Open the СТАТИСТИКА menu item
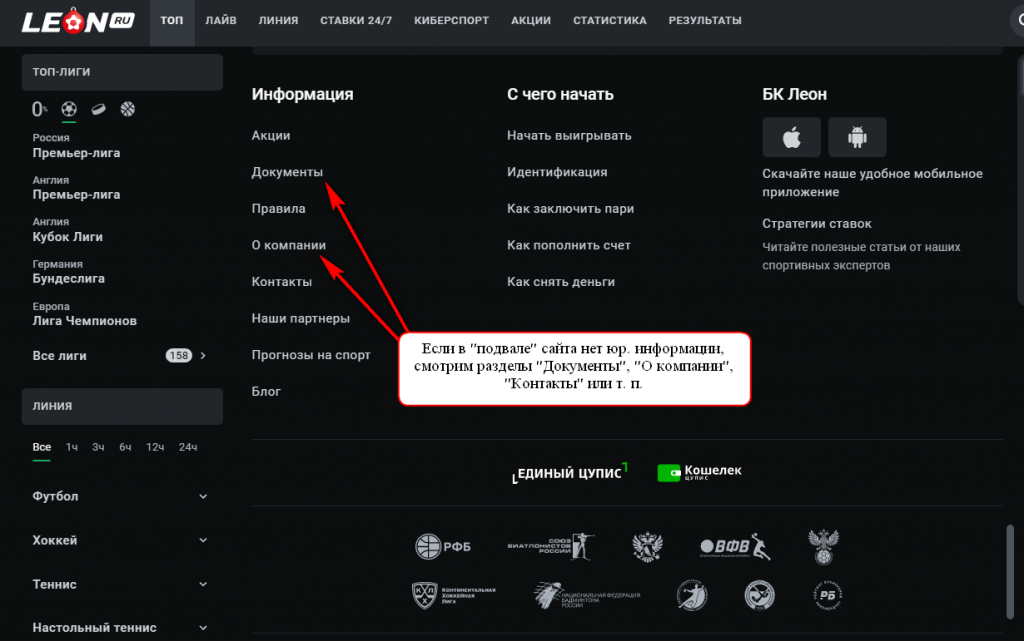Image resolution: width=1024 pixels, height=641 pixels. tap(610, 21)
